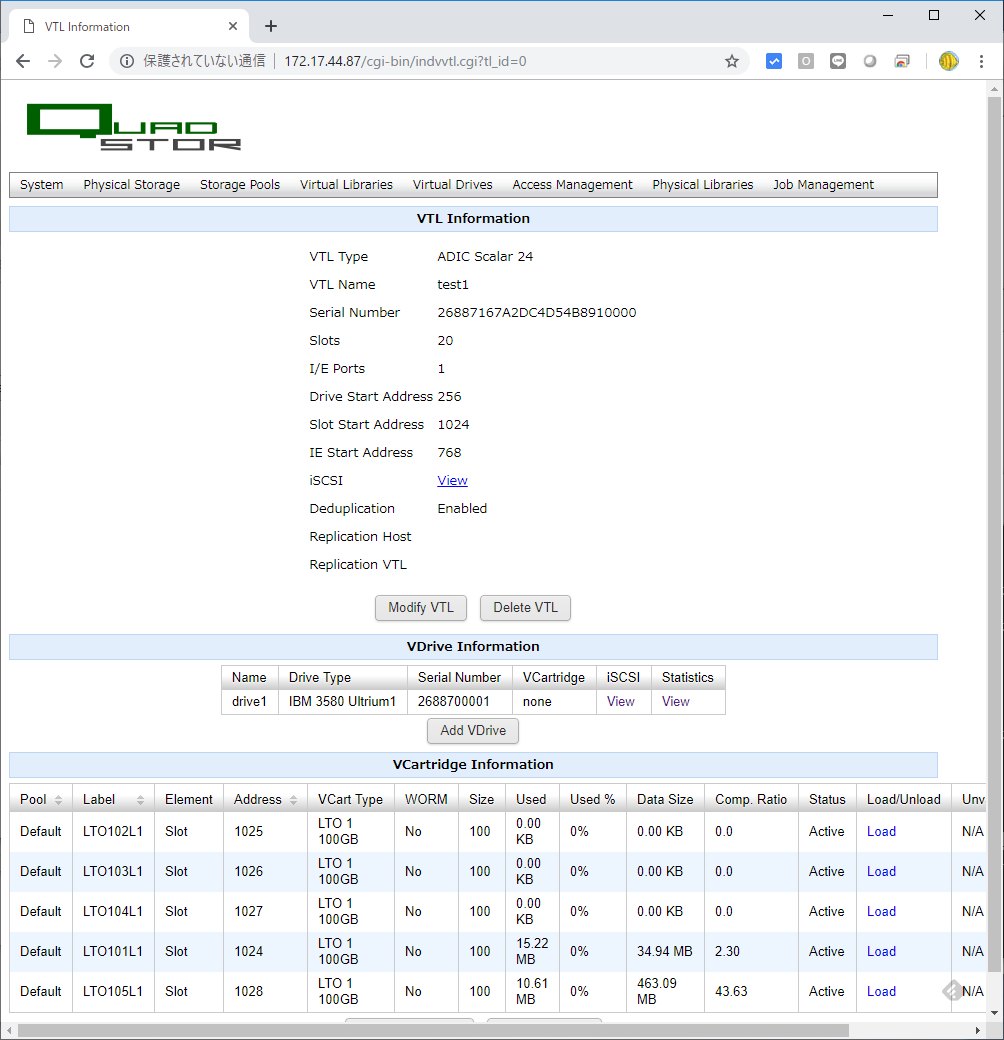Open the gray square extension icon

click(x=806, y=62)
